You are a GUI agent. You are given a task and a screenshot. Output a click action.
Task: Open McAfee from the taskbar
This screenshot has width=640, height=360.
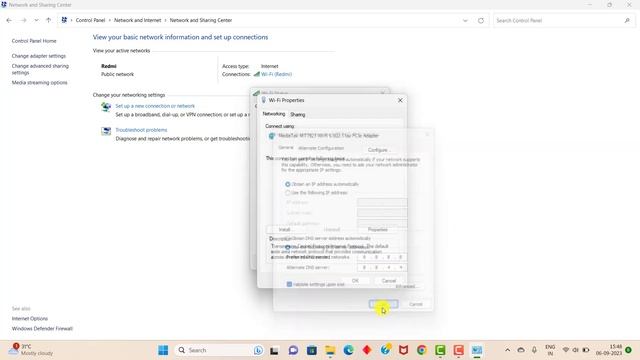tap(403, 350)
